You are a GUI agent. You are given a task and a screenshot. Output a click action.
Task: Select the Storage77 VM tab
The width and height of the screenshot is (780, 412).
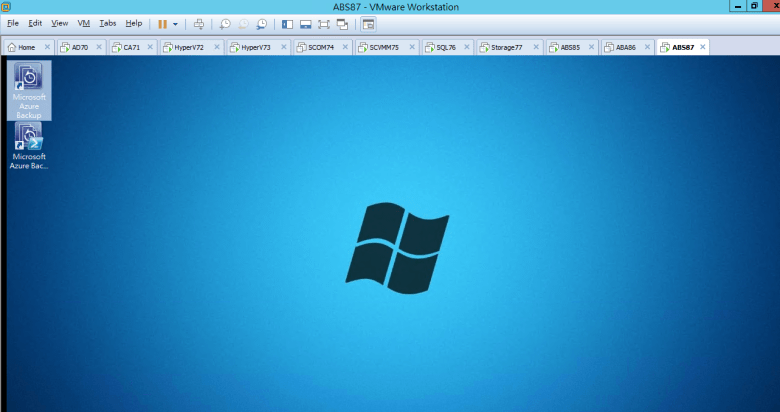pos(506,47)
